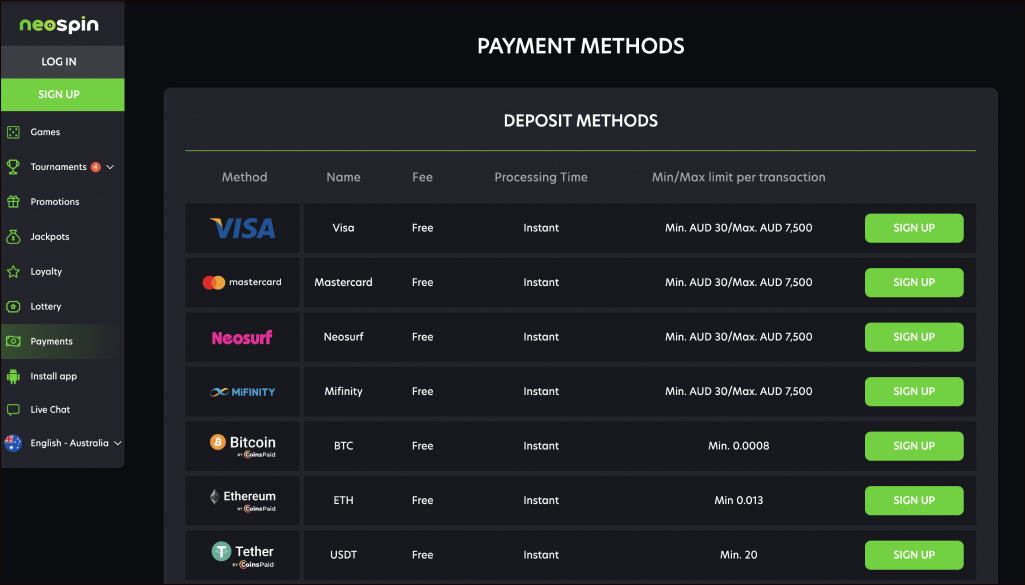1025x585 pixels.
Task: Expand the Tournaments submenu chevron
Action: 110,167
